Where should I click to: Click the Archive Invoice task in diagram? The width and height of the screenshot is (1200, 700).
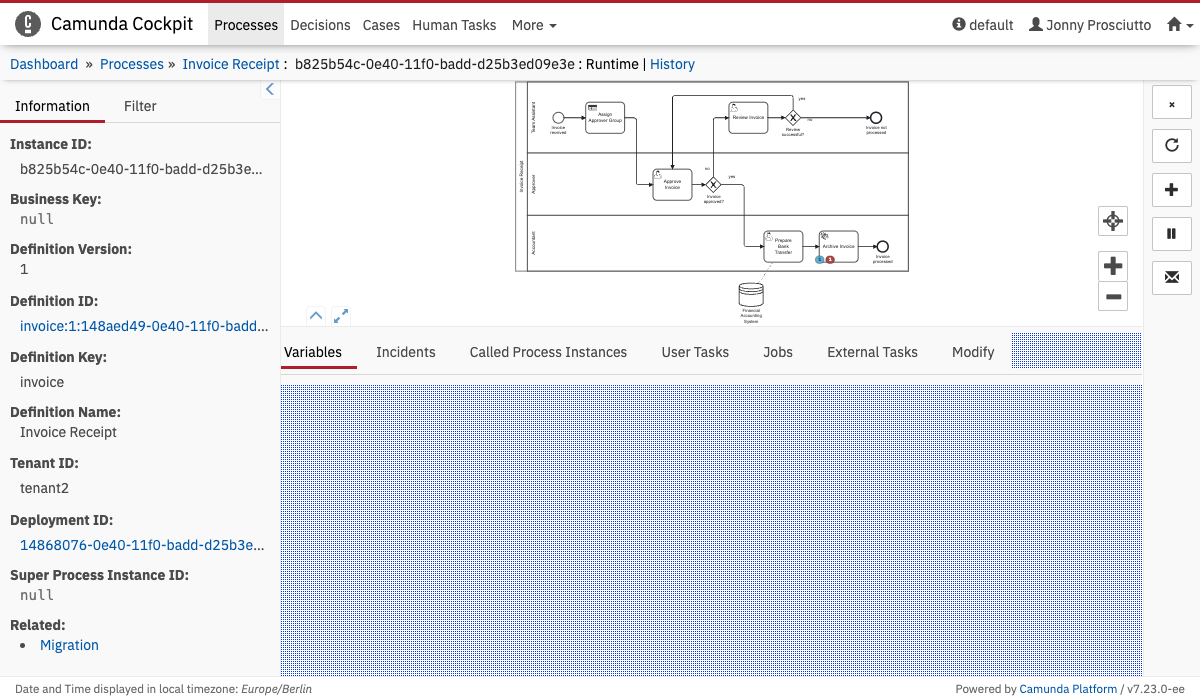[x=838, y=246]
